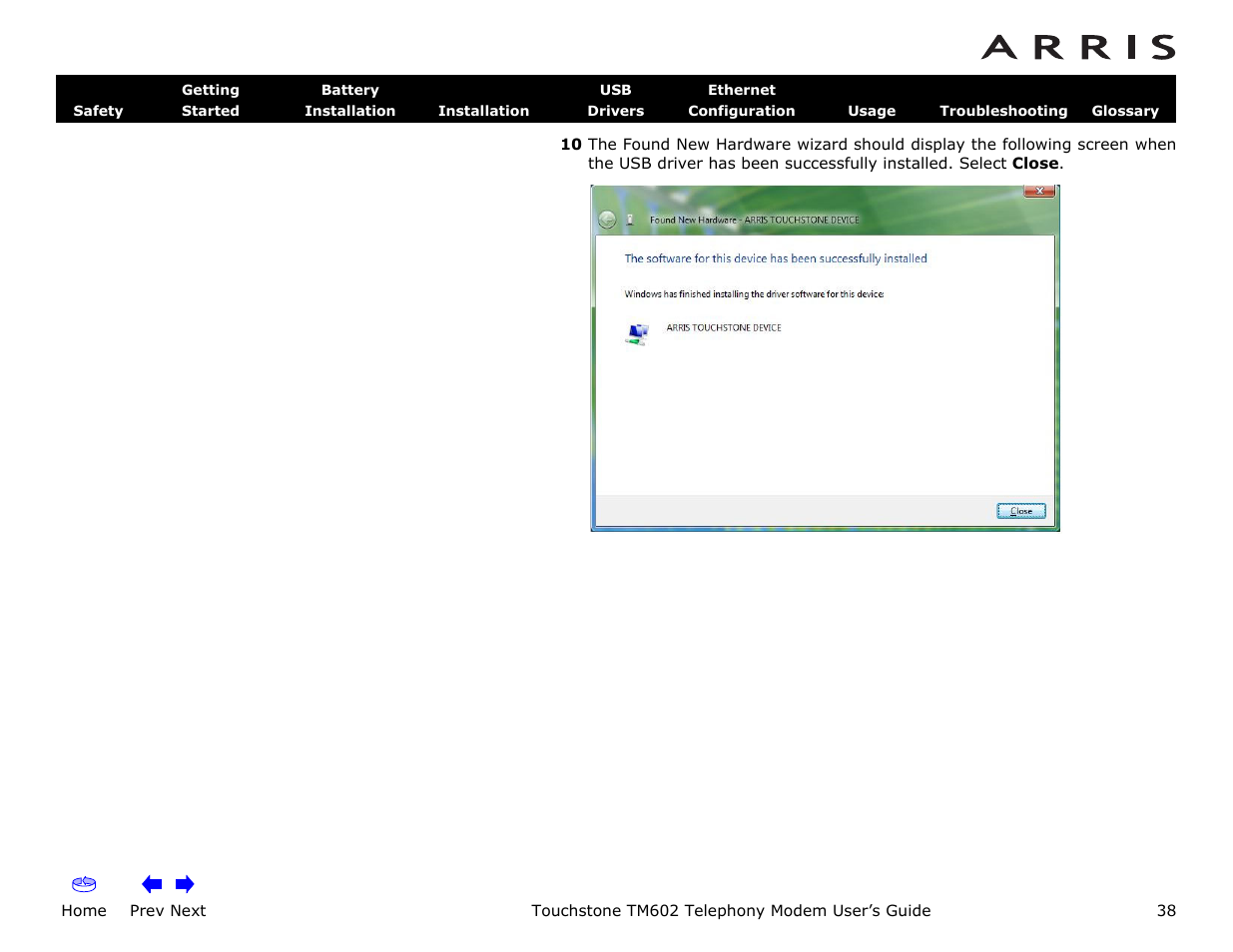The width and height of the screenshot is (1233, 952).
Task: Click the Home text link
Action: pyautogui.click(x=84, y=910)
